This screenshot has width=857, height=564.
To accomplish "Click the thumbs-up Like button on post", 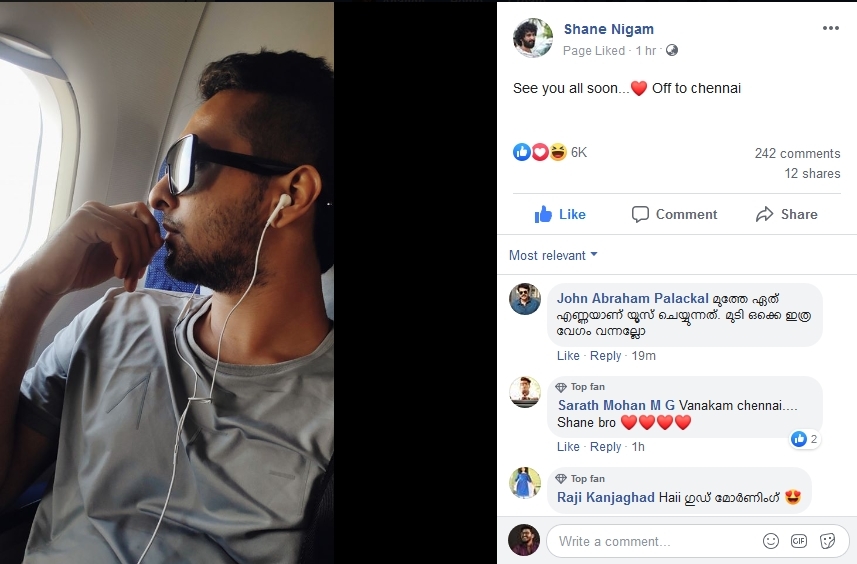I will 560,214.
